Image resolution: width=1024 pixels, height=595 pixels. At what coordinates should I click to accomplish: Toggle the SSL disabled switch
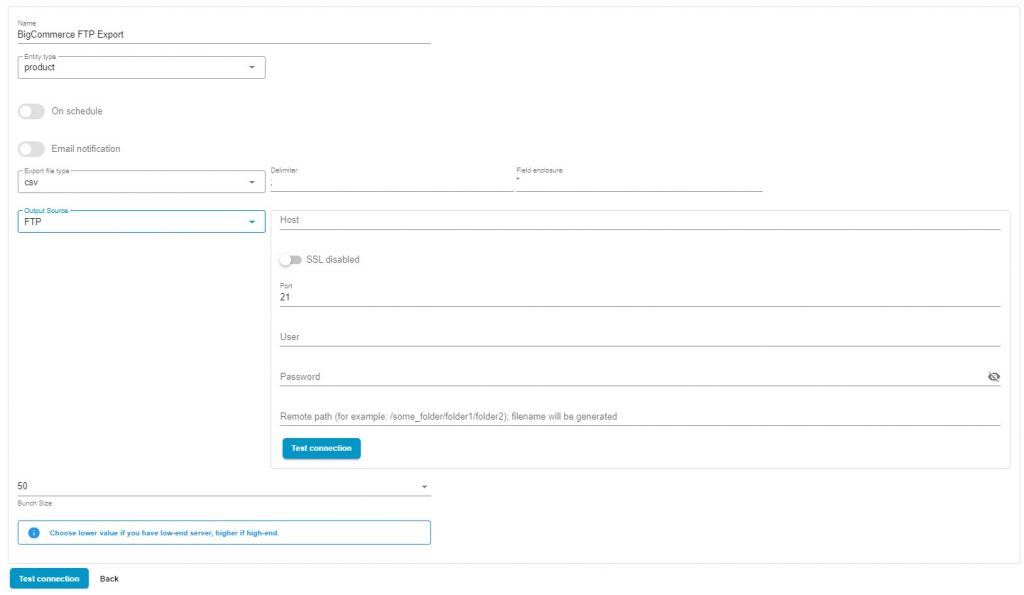[x=291, y=259]
